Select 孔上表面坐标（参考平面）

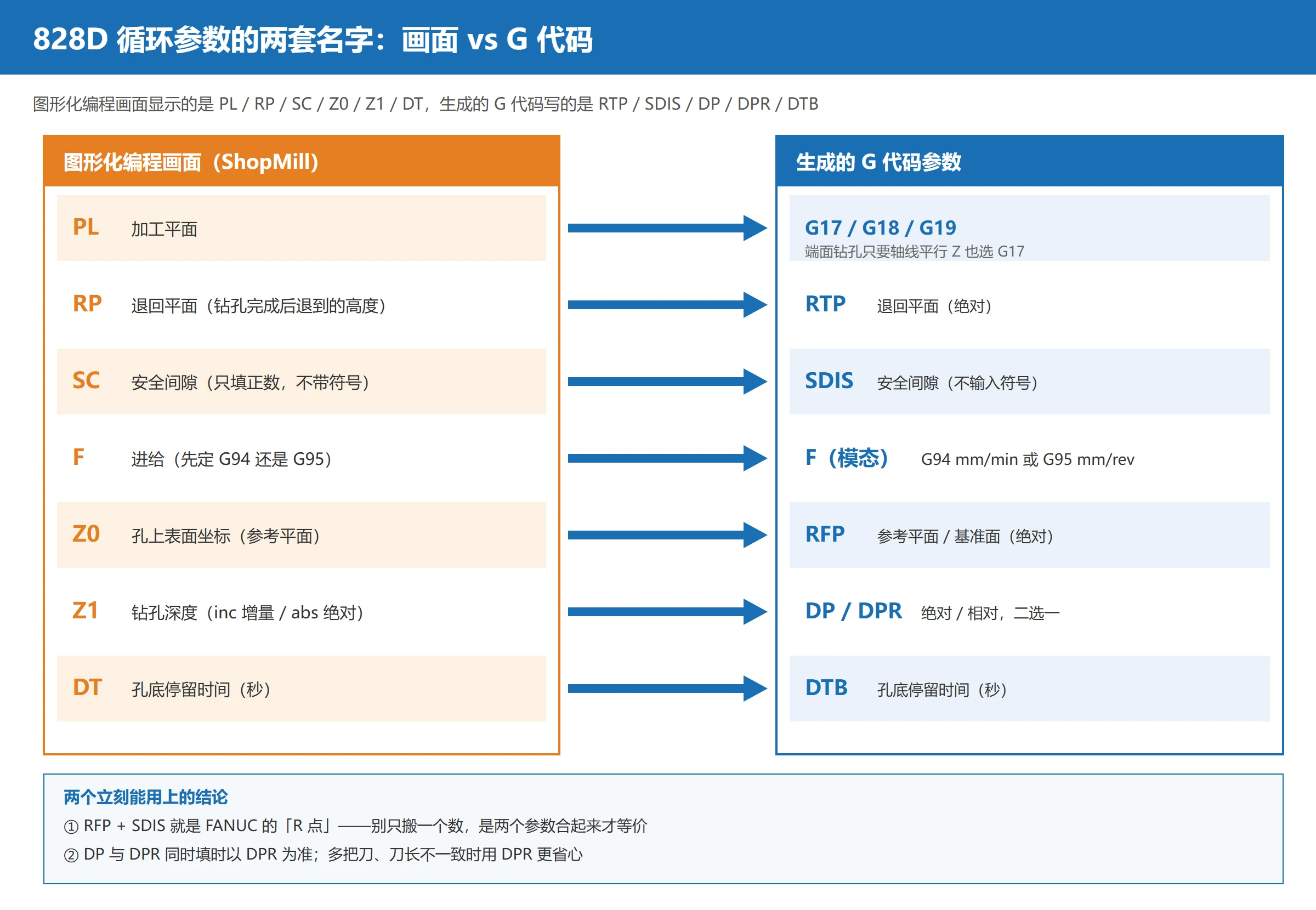225,537
